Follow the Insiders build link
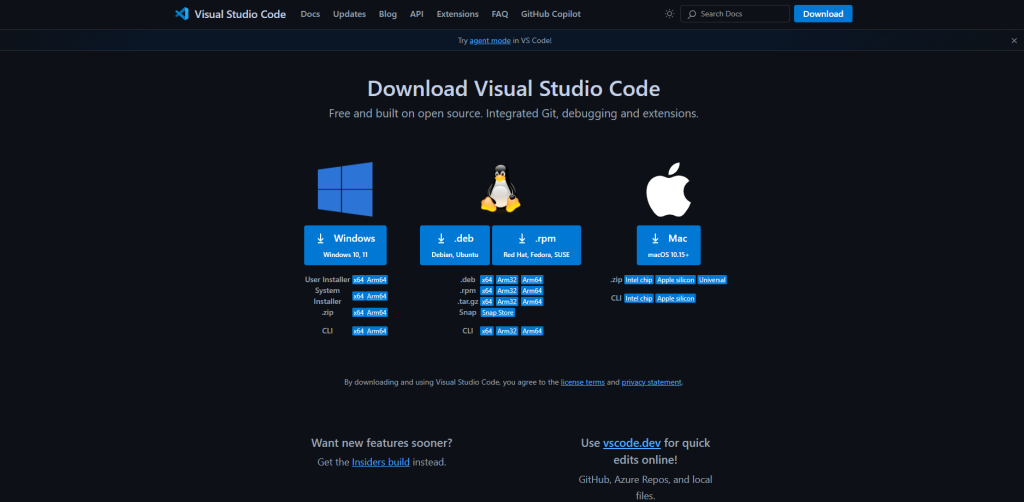This screenshot has height=502, width=1024. pos(381,462)
